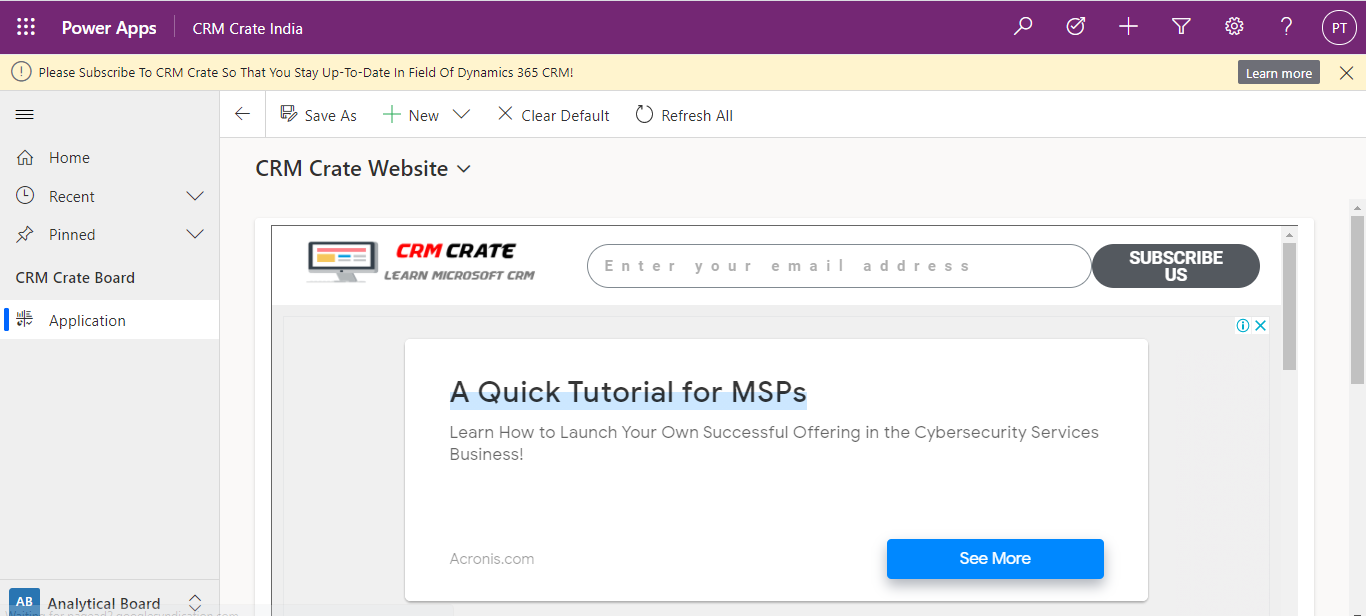
Task: Click Save As in the command bar
Action: [x=319, y=114]
